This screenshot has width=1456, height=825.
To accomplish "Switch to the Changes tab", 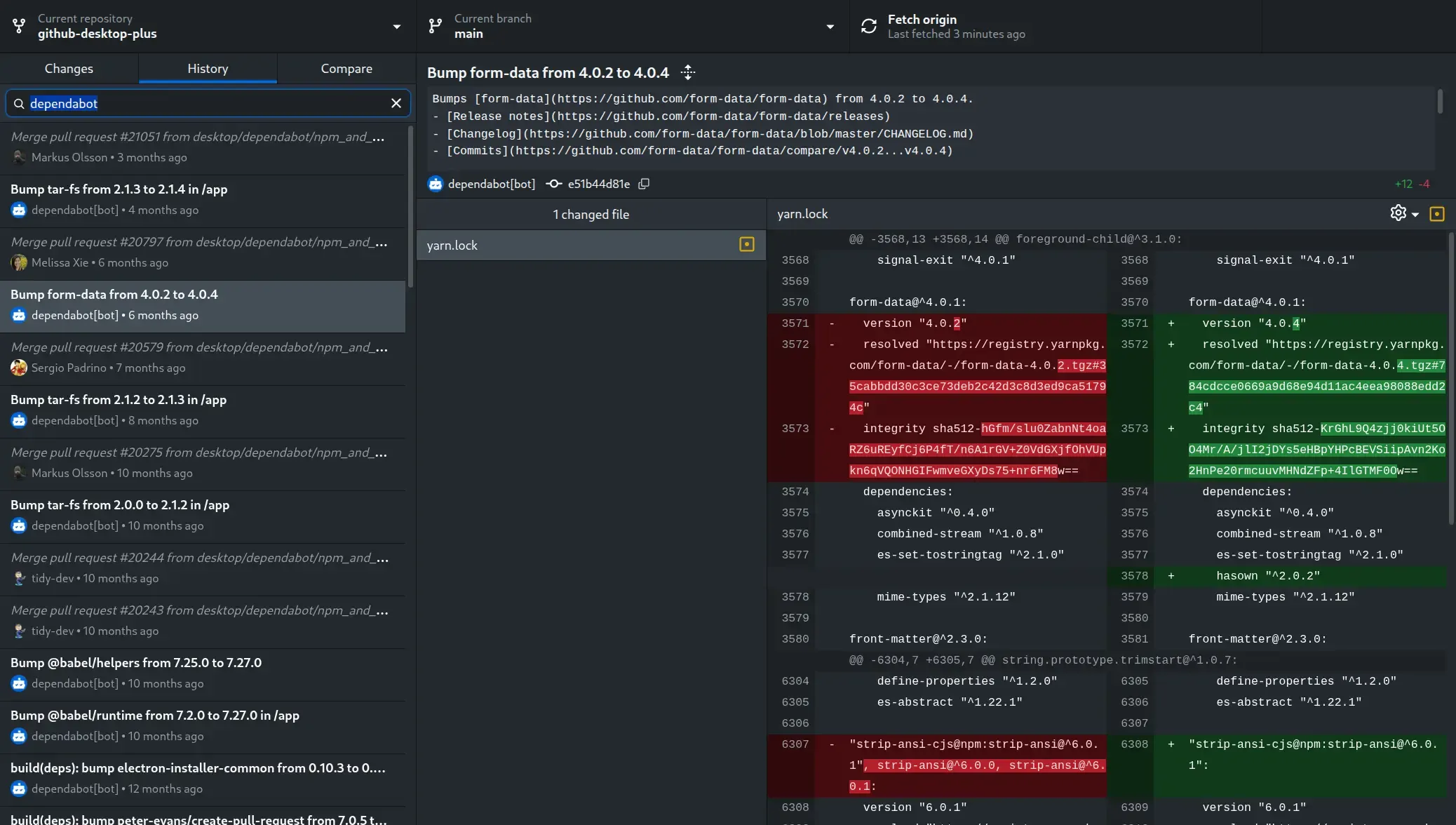I will click(x=69, y=69).
